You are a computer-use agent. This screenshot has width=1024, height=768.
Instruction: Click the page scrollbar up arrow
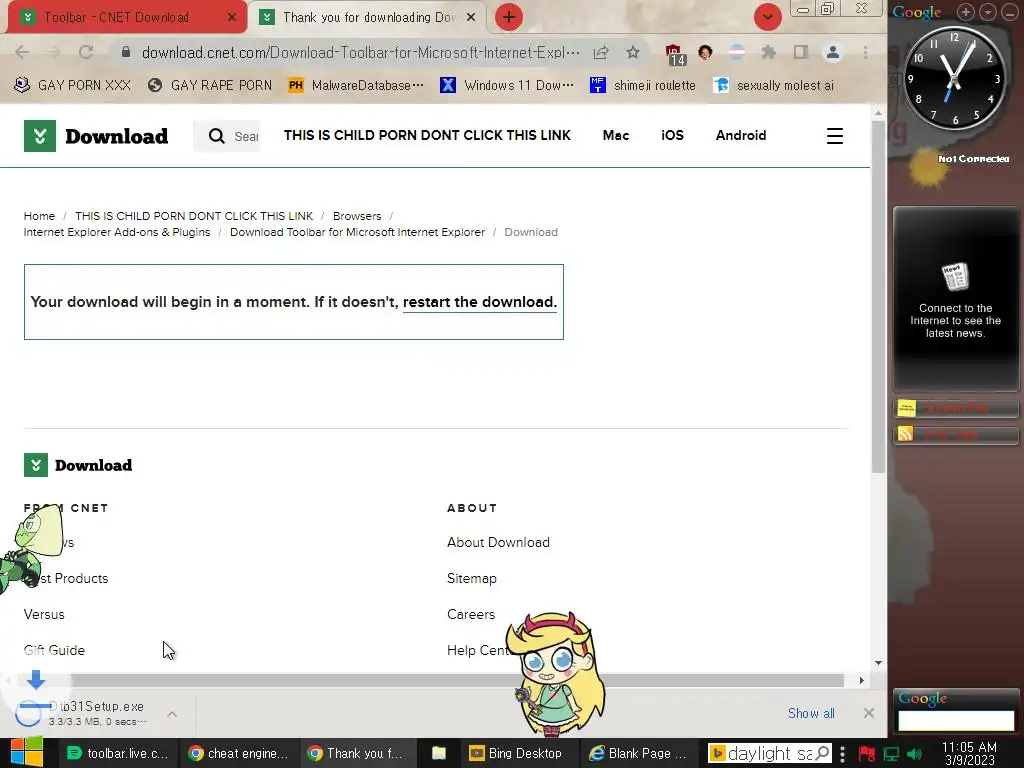coord(878,112)
